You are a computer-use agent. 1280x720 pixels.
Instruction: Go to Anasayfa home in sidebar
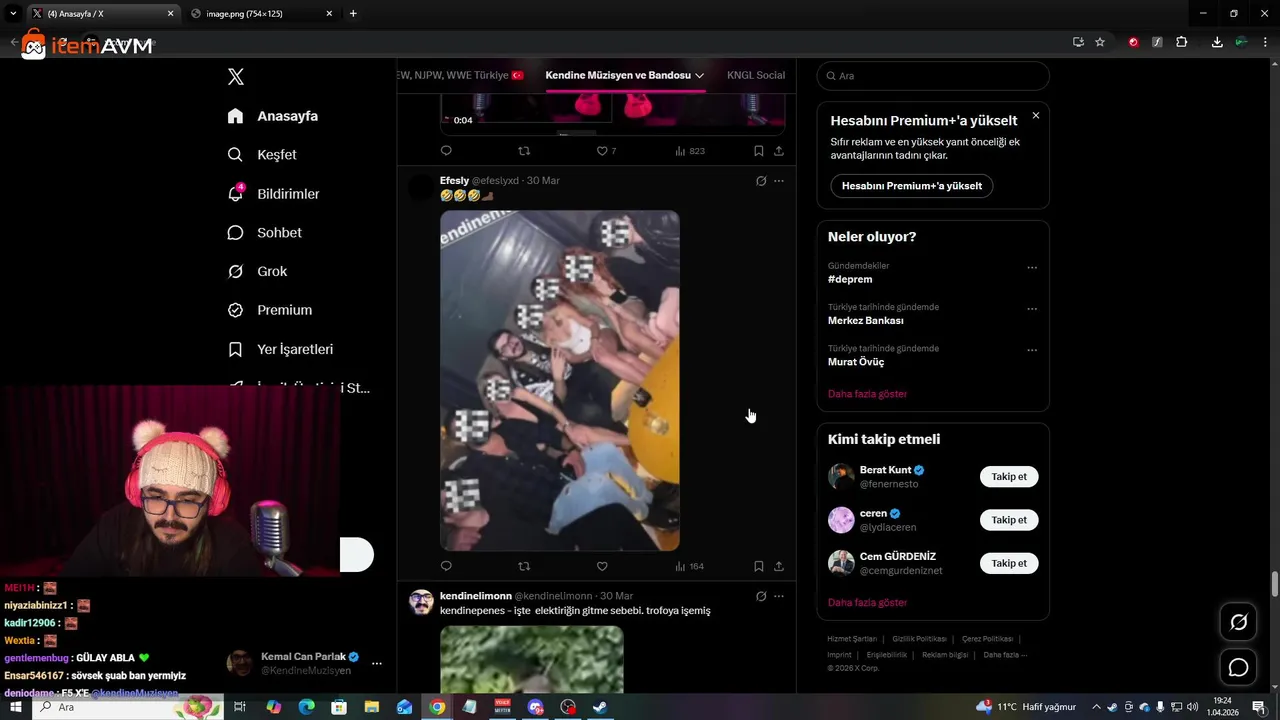pos(272,116)
